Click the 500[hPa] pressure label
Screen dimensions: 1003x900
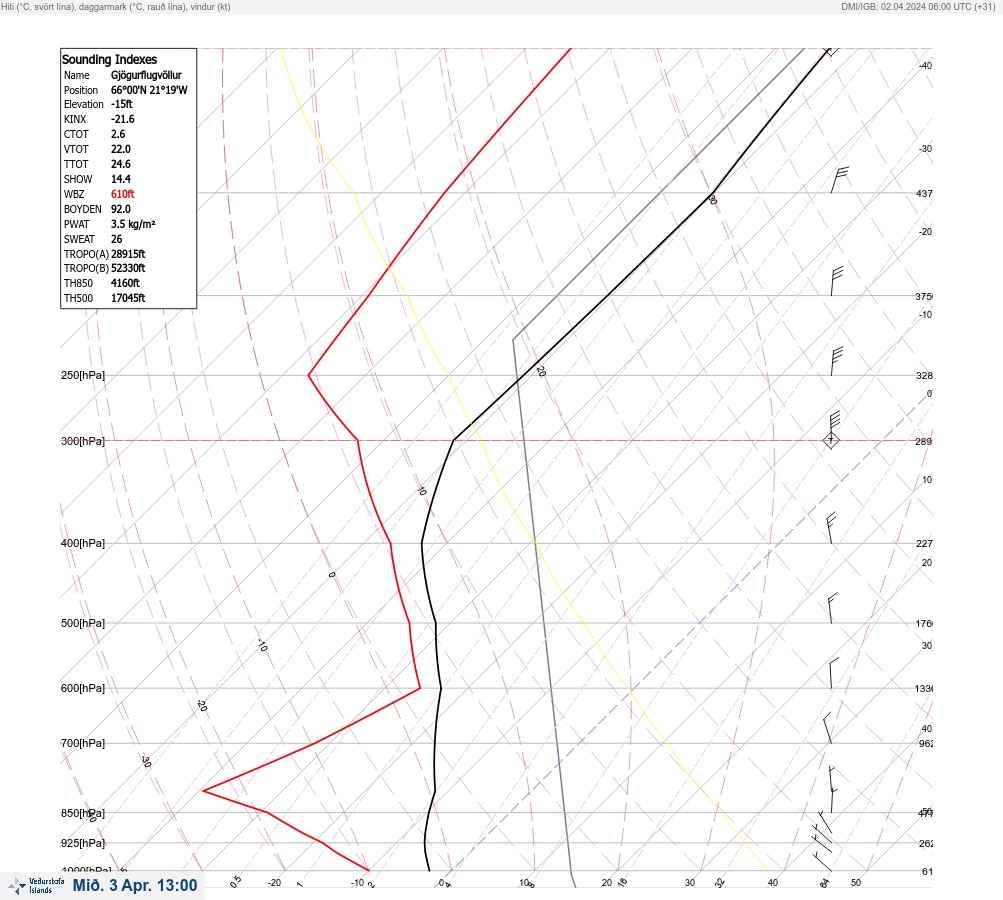coord(83,623)
